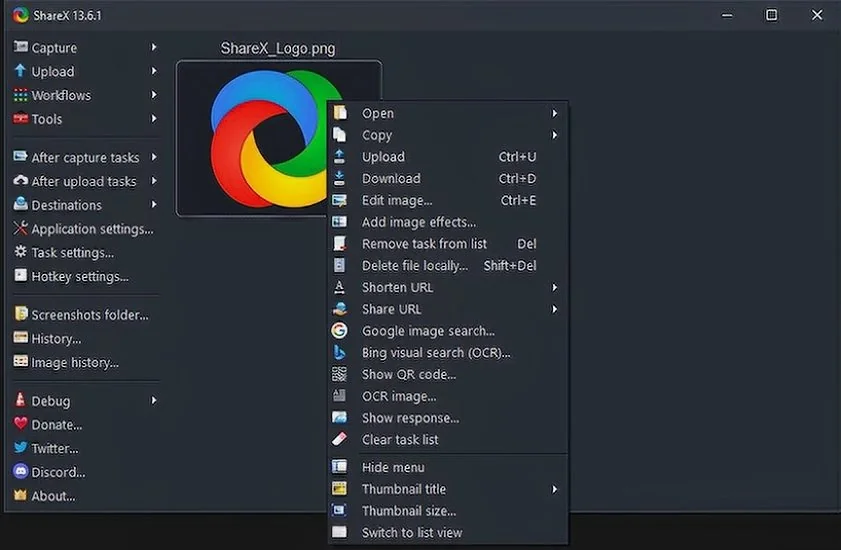Click the Hotkey settings icon
841x550 pixels.
[x=20, y=275]
